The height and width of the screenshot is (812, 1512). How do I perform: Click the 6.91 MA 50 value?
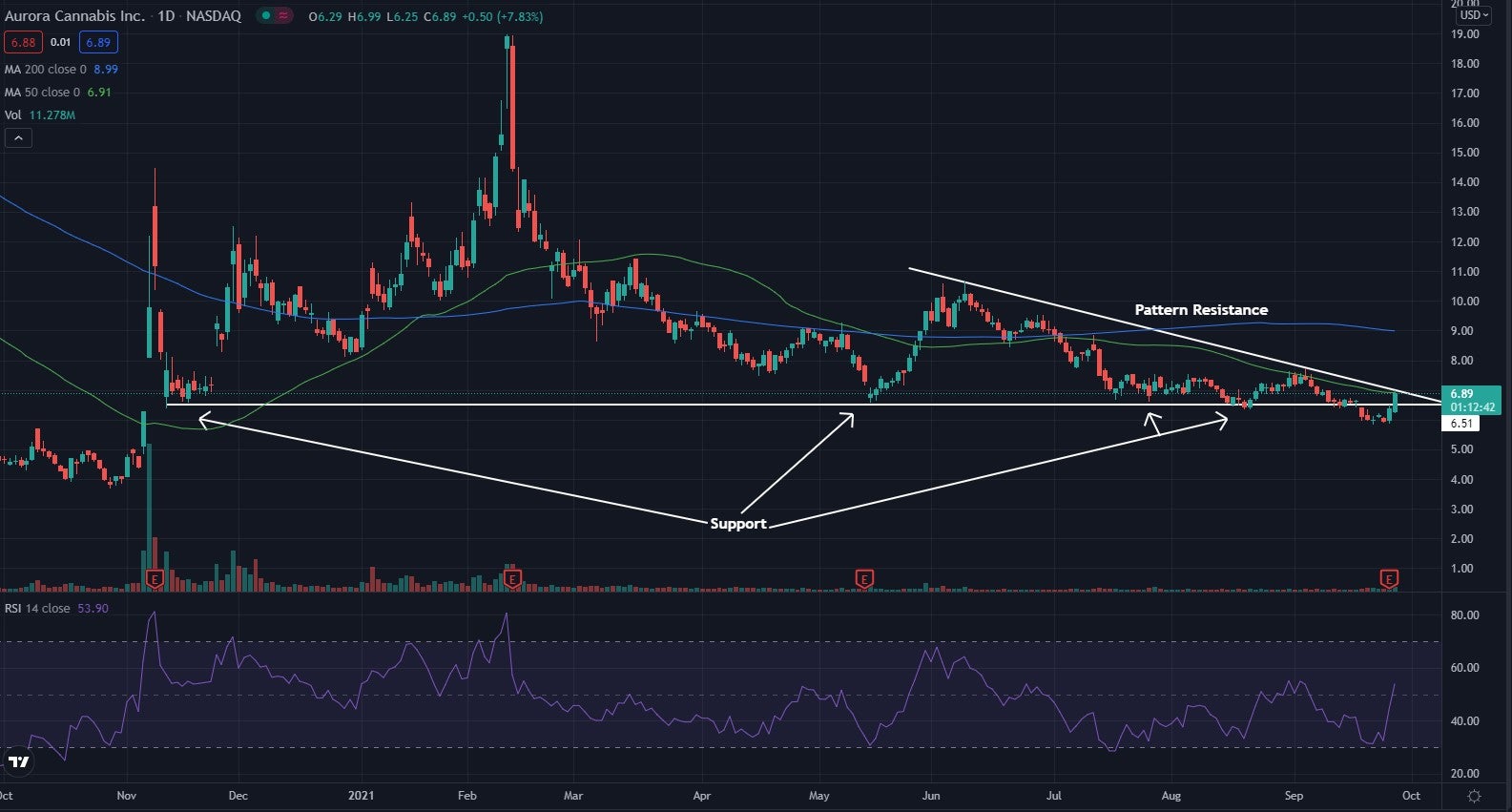tap(99, 93)
